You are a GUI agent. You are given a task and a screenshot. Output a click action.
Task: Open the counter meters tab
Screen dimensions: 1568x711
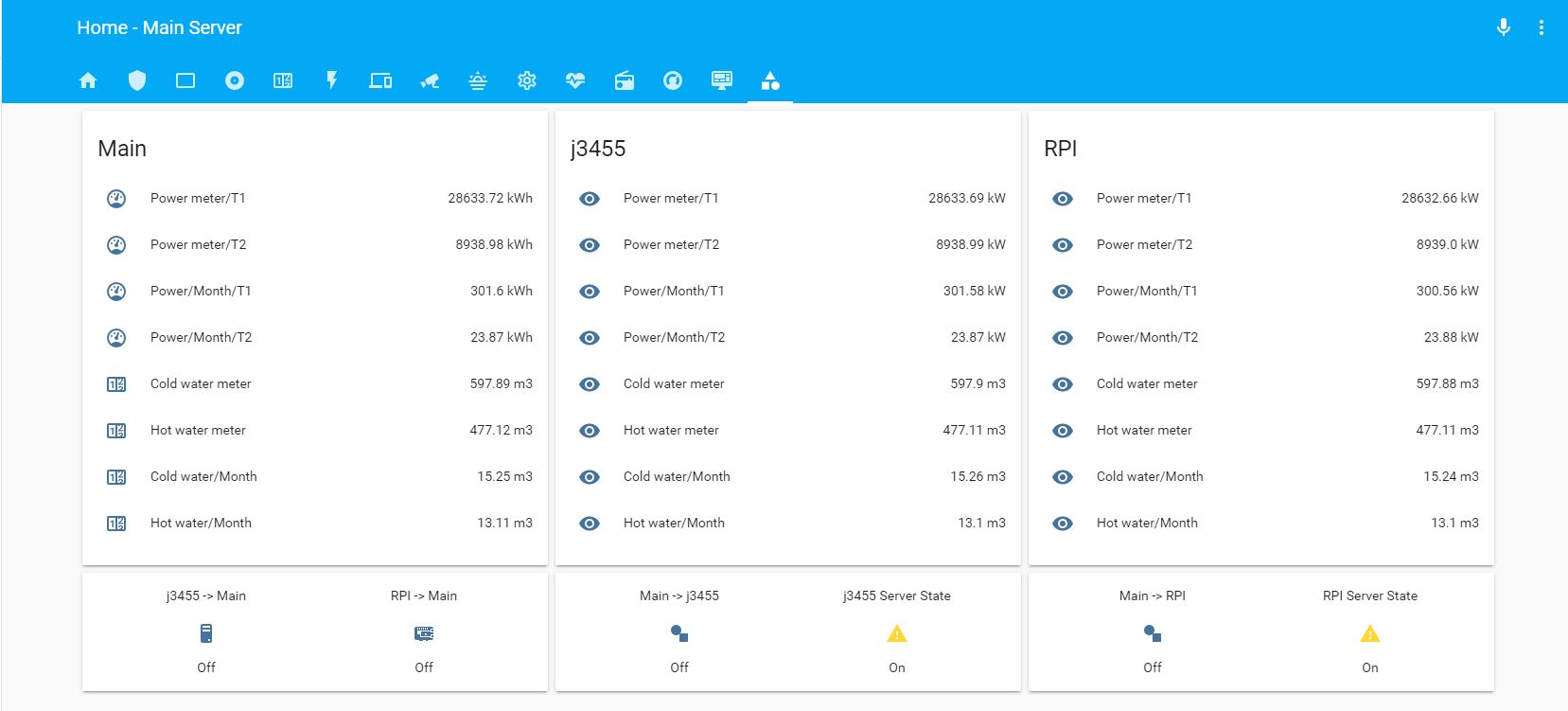point(283,80)
